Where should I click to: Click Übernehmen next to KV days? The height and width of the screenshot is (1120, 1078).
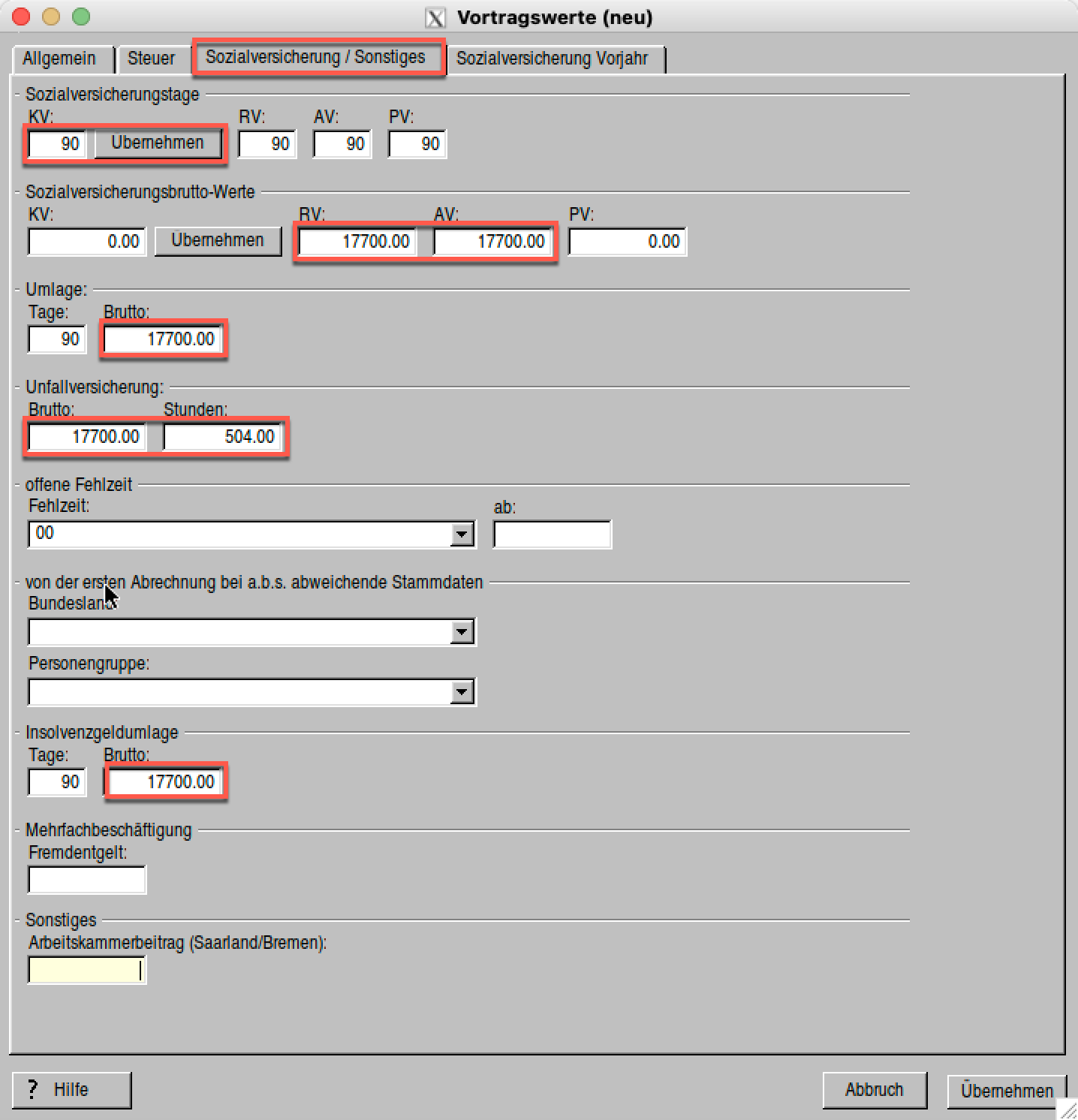click(158, 143)
